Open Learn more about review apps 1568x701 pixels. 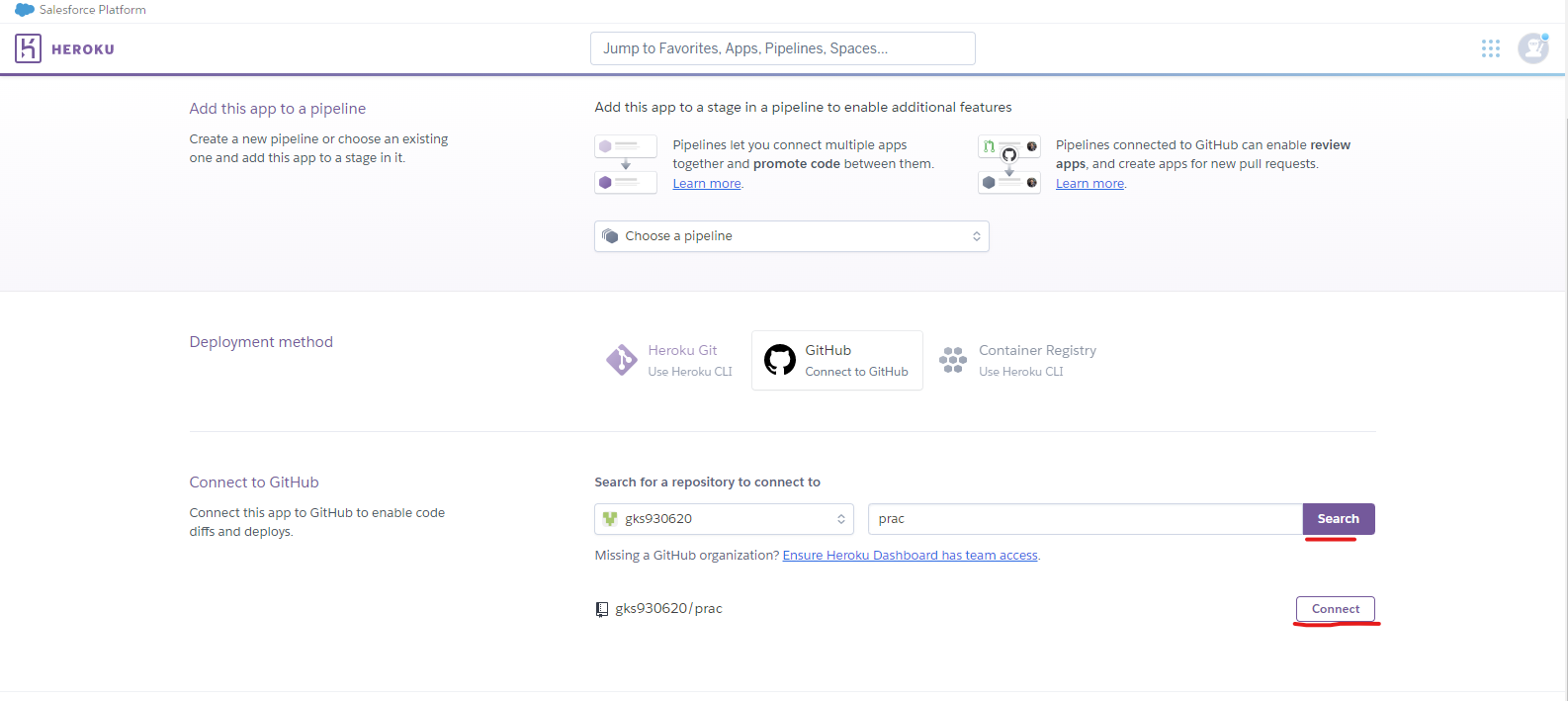(1089, 184)
